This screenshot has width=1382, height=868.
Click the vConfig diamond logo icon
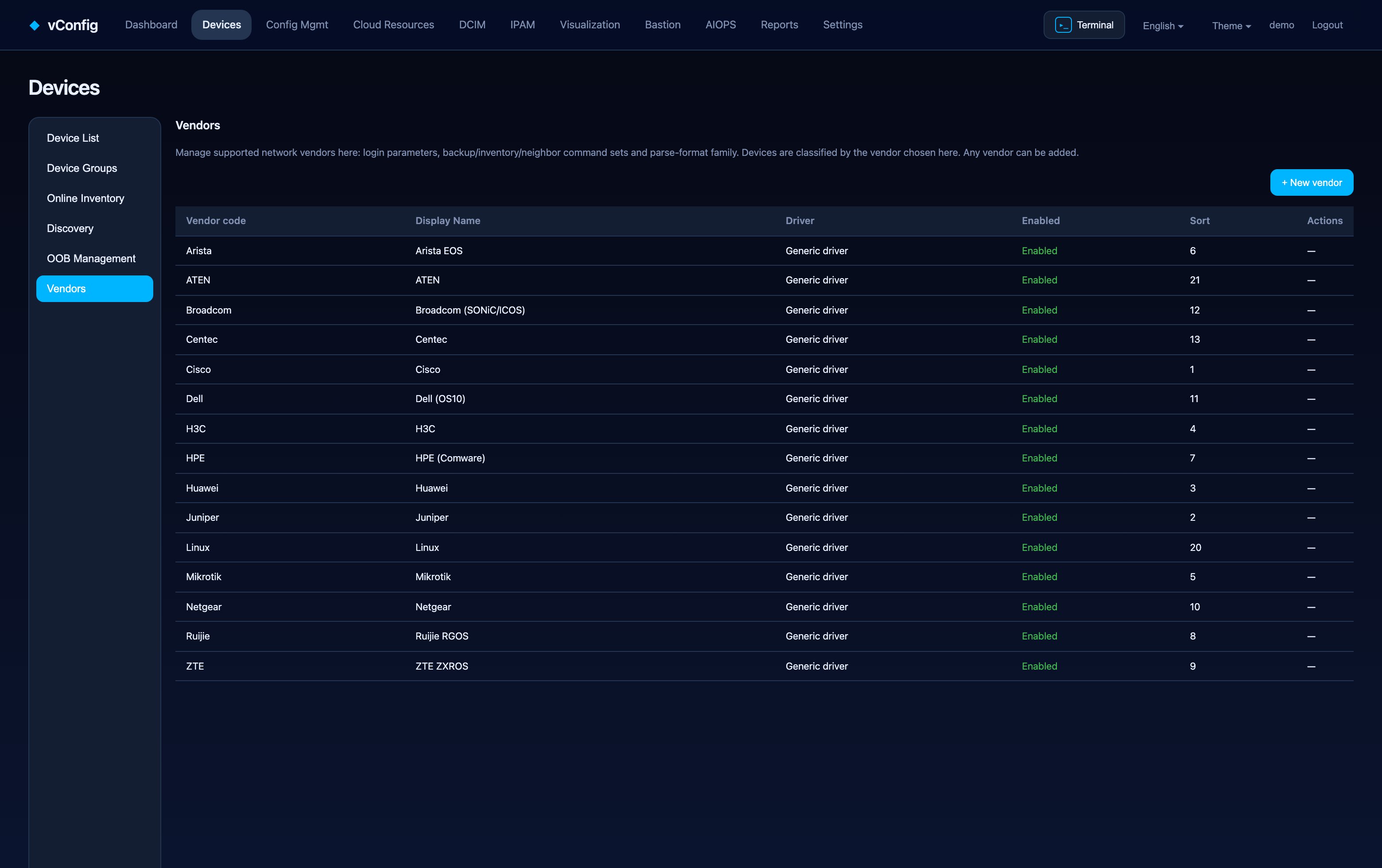pyautogui.click(x=35, y=25)
